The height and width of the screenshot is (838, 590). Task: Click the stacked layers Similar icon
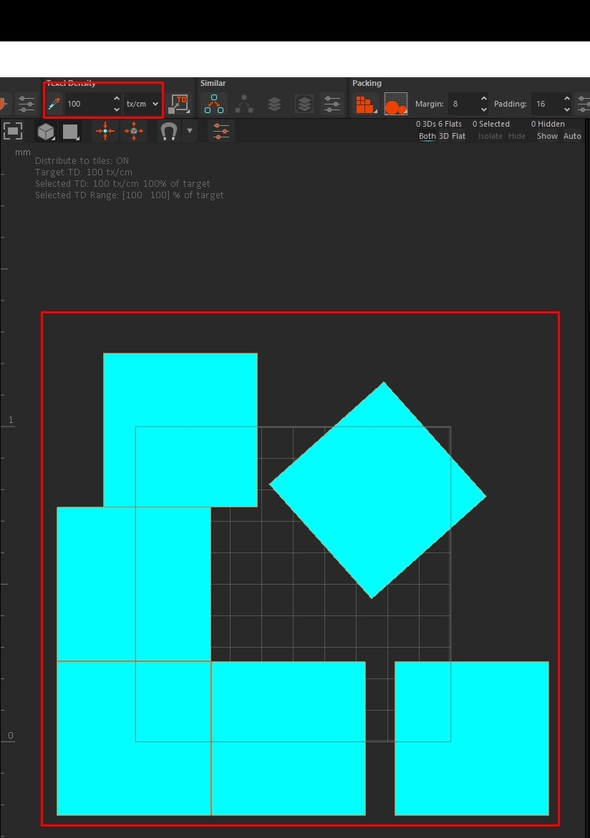274,104
